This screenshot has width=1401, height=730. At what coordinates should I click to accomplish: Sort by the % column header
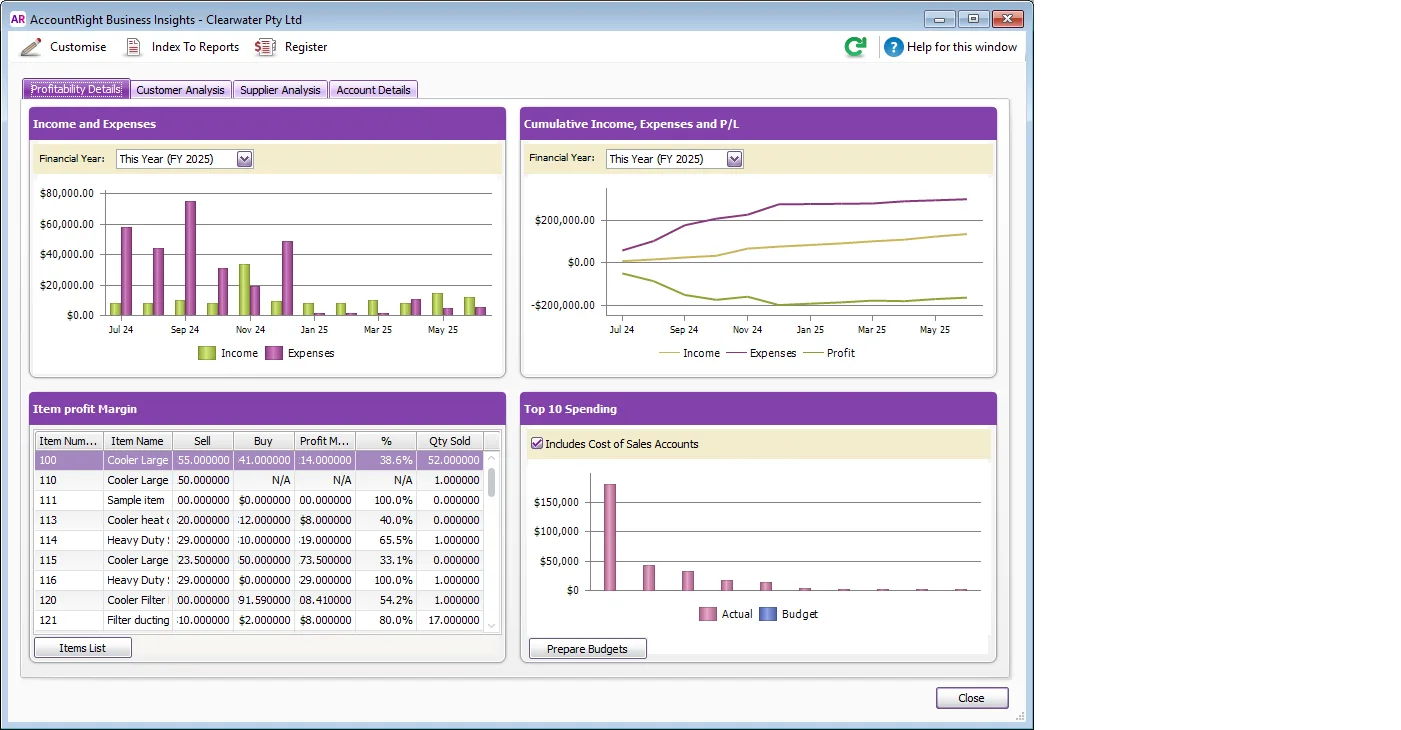click(386, 441)
